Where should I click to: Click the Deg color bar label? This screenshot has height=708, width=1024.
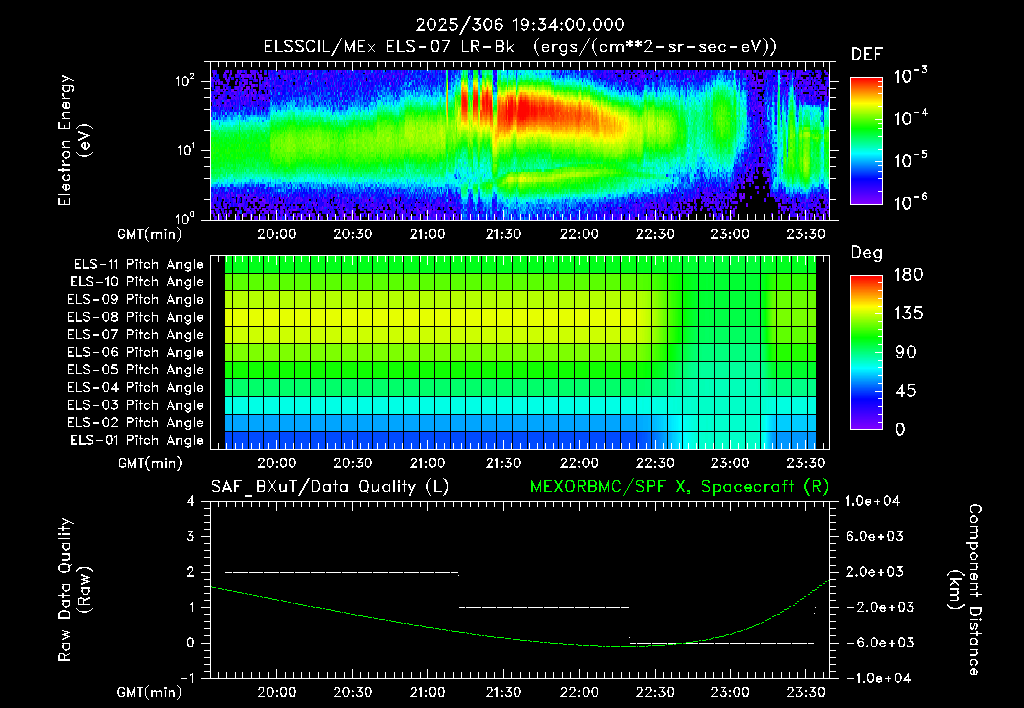point(866,253)
